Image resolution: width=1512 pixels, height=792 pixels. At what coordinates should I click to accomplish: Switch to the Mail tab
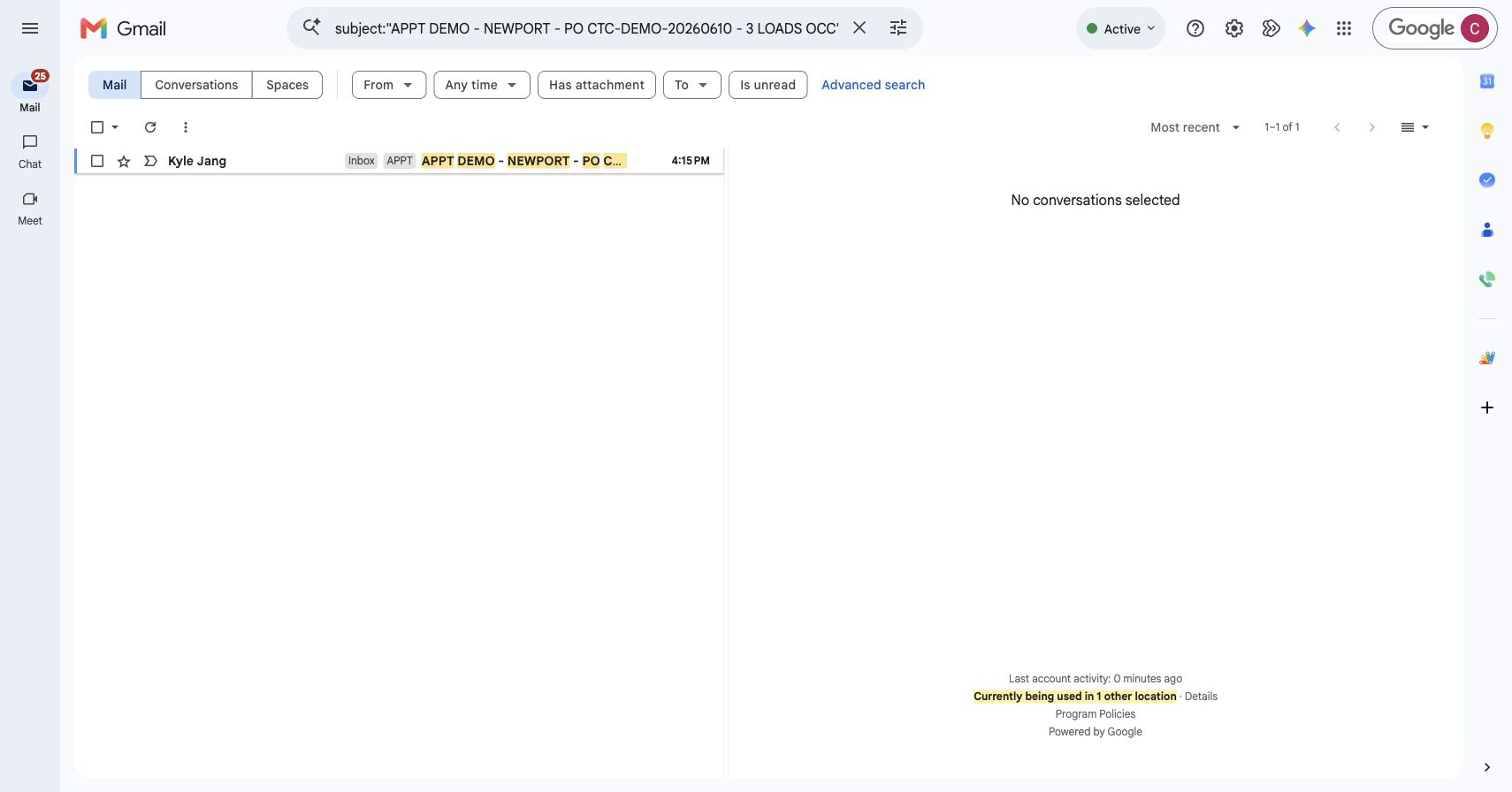114,85
